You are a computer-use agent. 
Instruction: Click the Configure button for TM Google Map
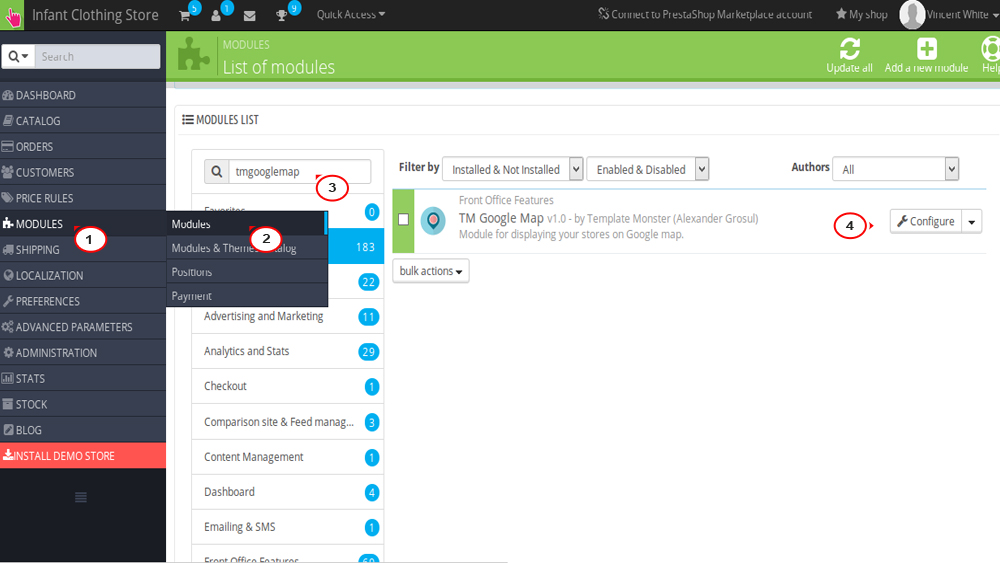pyautogui.click(x=926, y=222)
